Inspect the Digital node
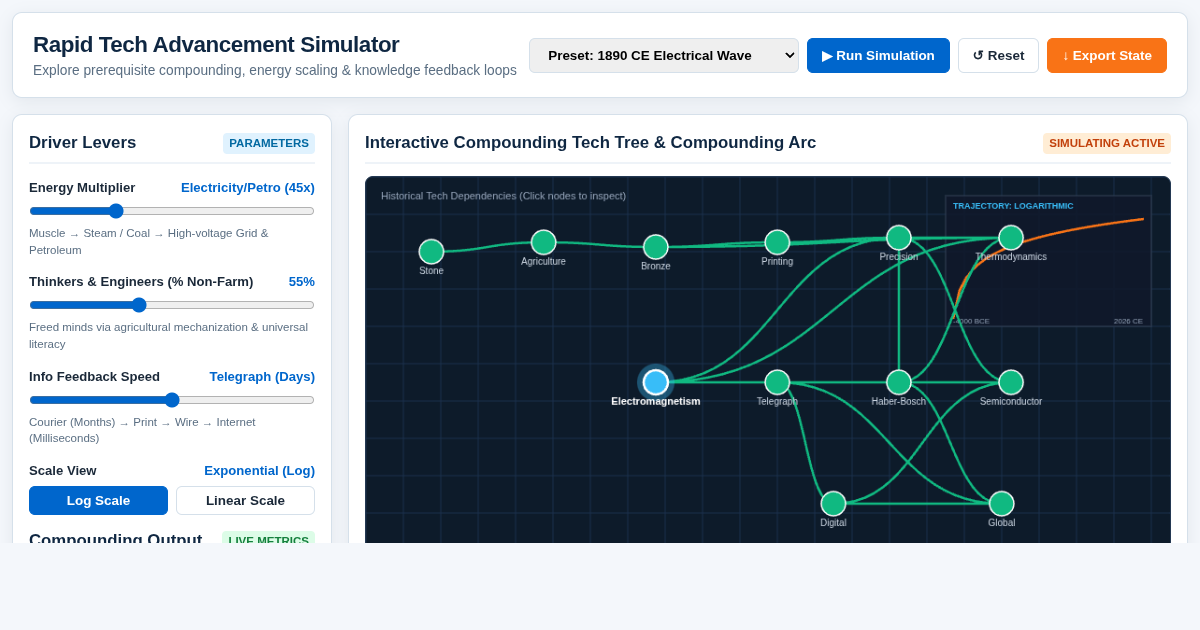The height and width of the screenshot is (630, 1200). tap(833, 504)
